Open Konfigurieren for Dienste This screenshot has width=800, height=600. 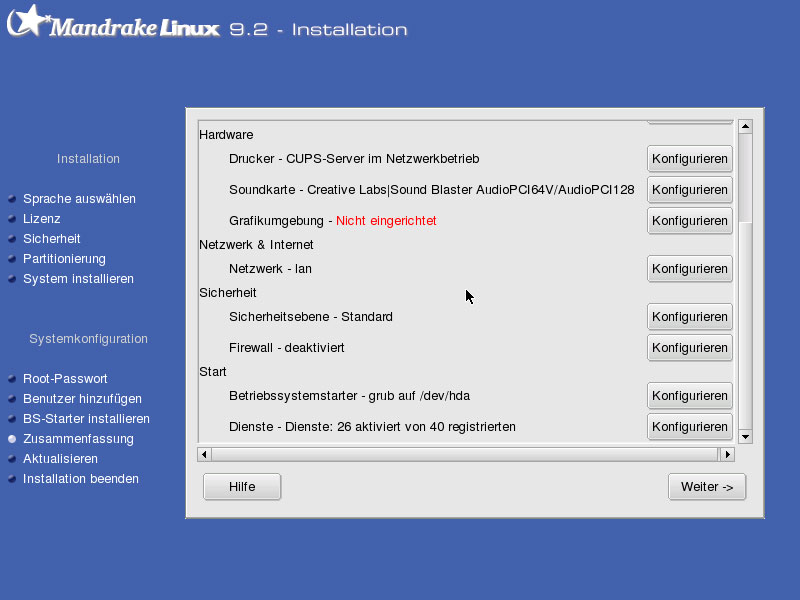pyautogui.click(x=689, y=427)
